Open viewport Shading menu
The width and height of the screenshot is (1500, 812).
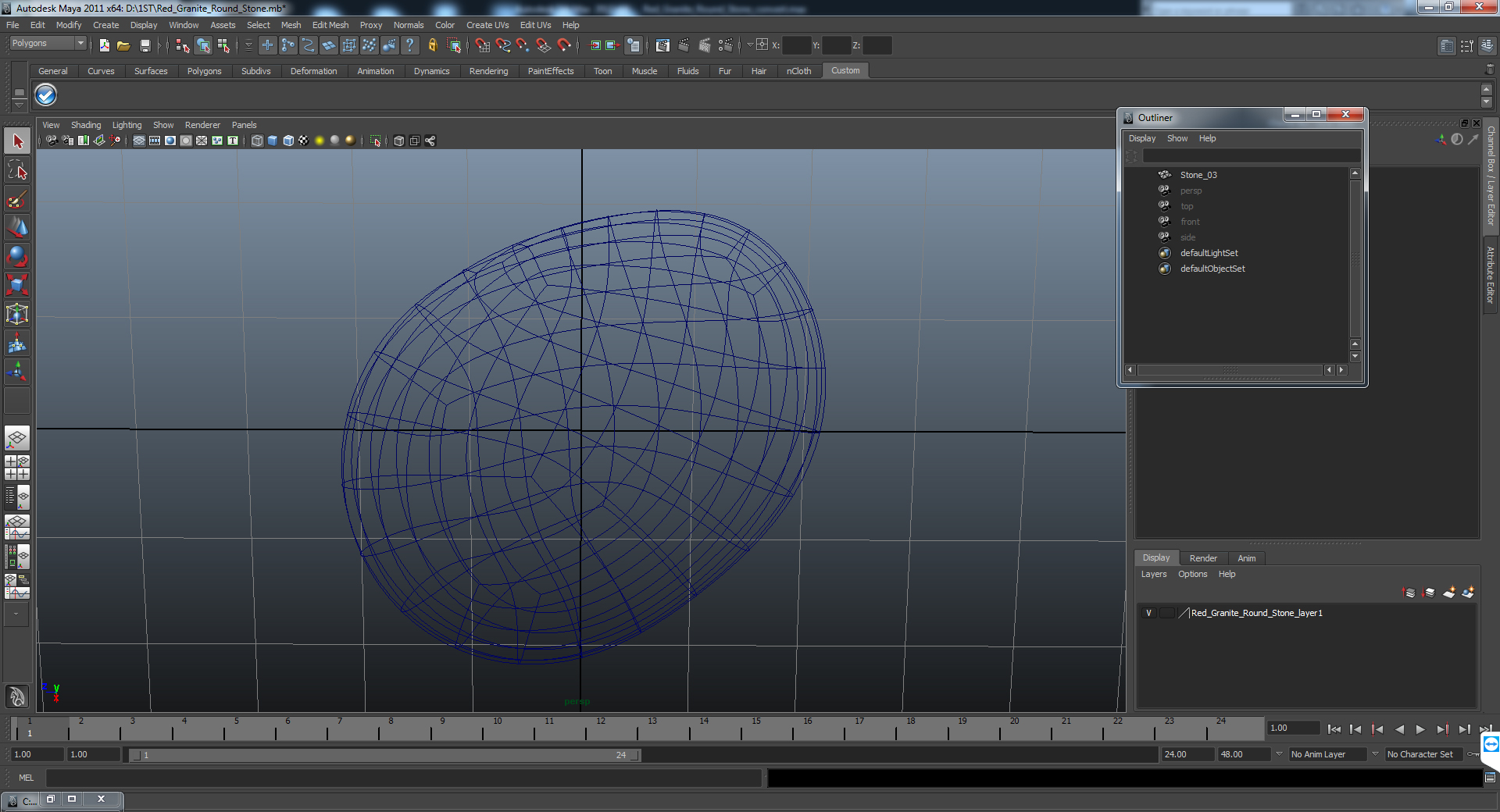pos(86,125)
